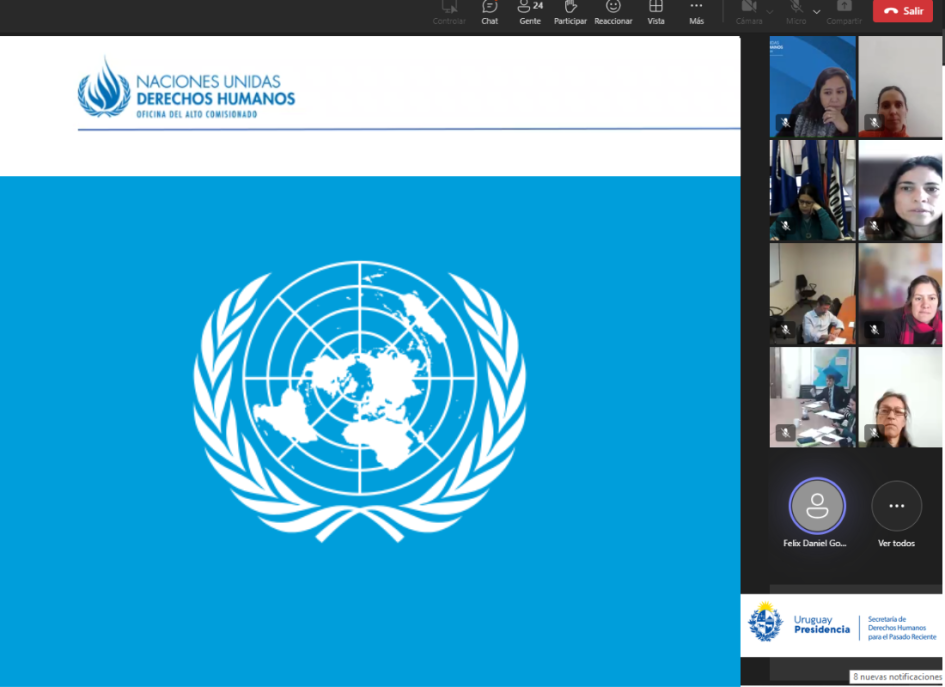The height and width of the screenshot is (687, 945).
Task: Open the 8 nuevas notificaciones popup
Action: (x=897, y=677)
